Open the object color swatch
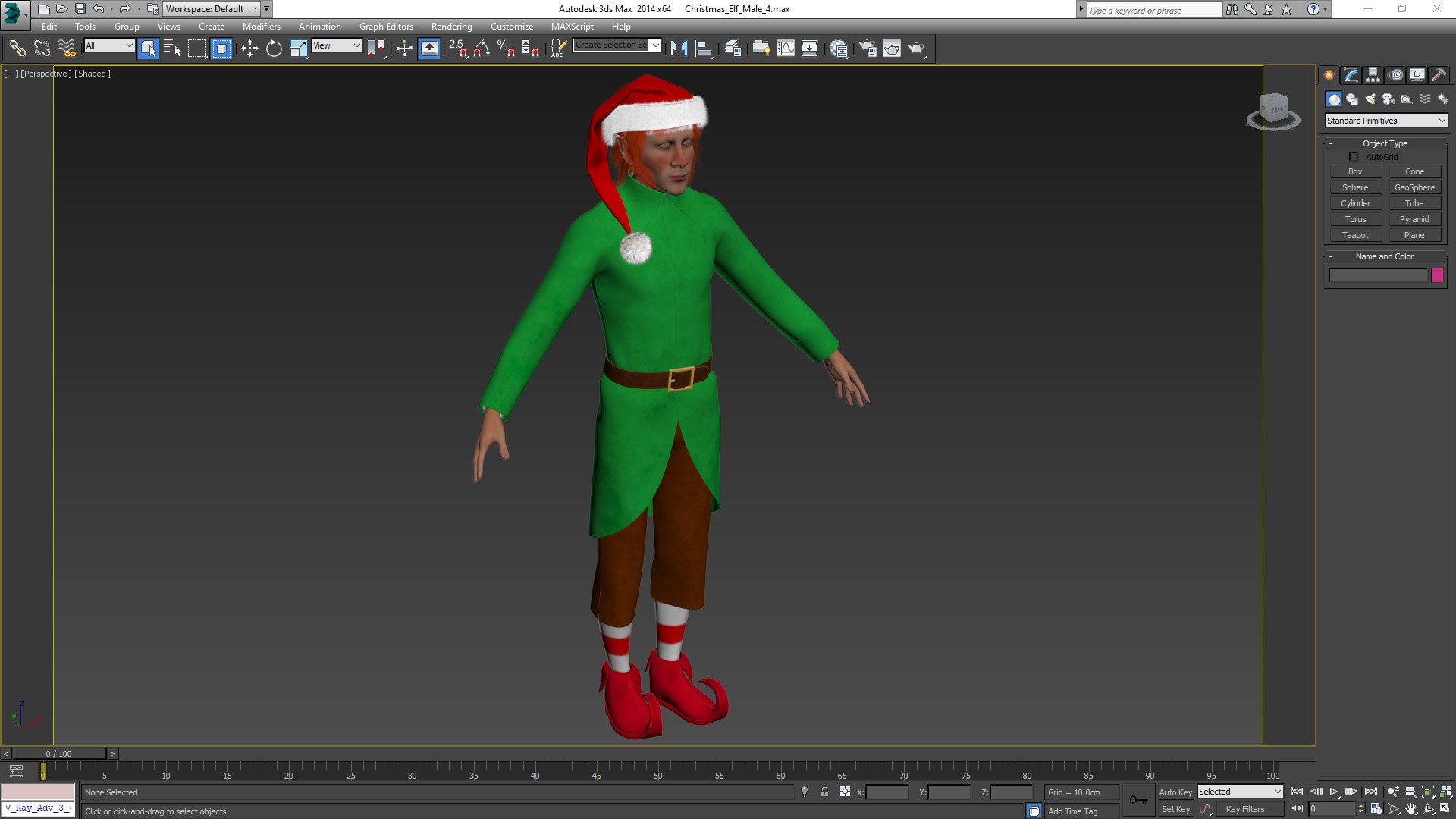This screenshot has width=1456, height=819. coord(1437,276)
